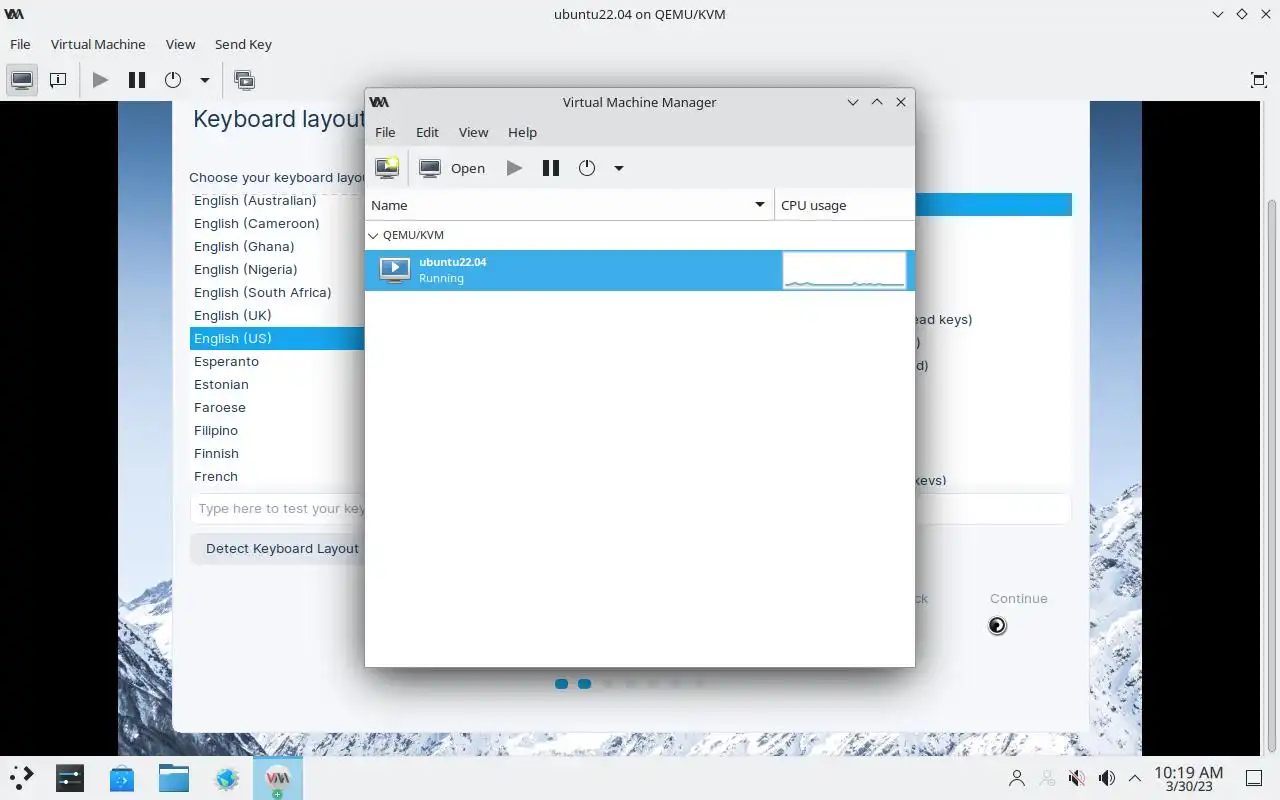Screen dimensions: 1280x800
Task: Collapse the QEMU/KVM connection group
Action: 373,236
